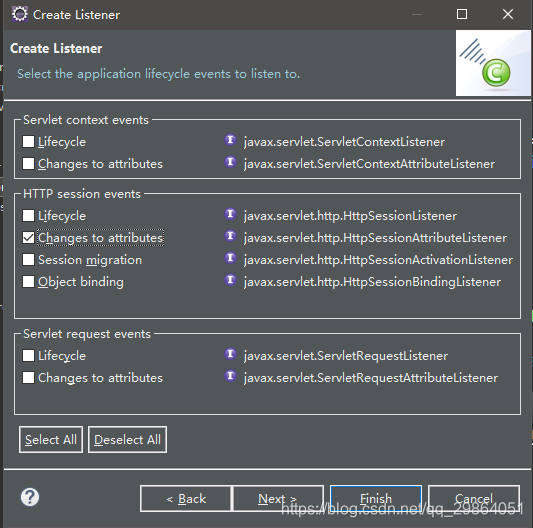Click the 'Select the application lifecycle events' description
The height and width of the screenshot is (528, 533).
click(x=158, y=74)
